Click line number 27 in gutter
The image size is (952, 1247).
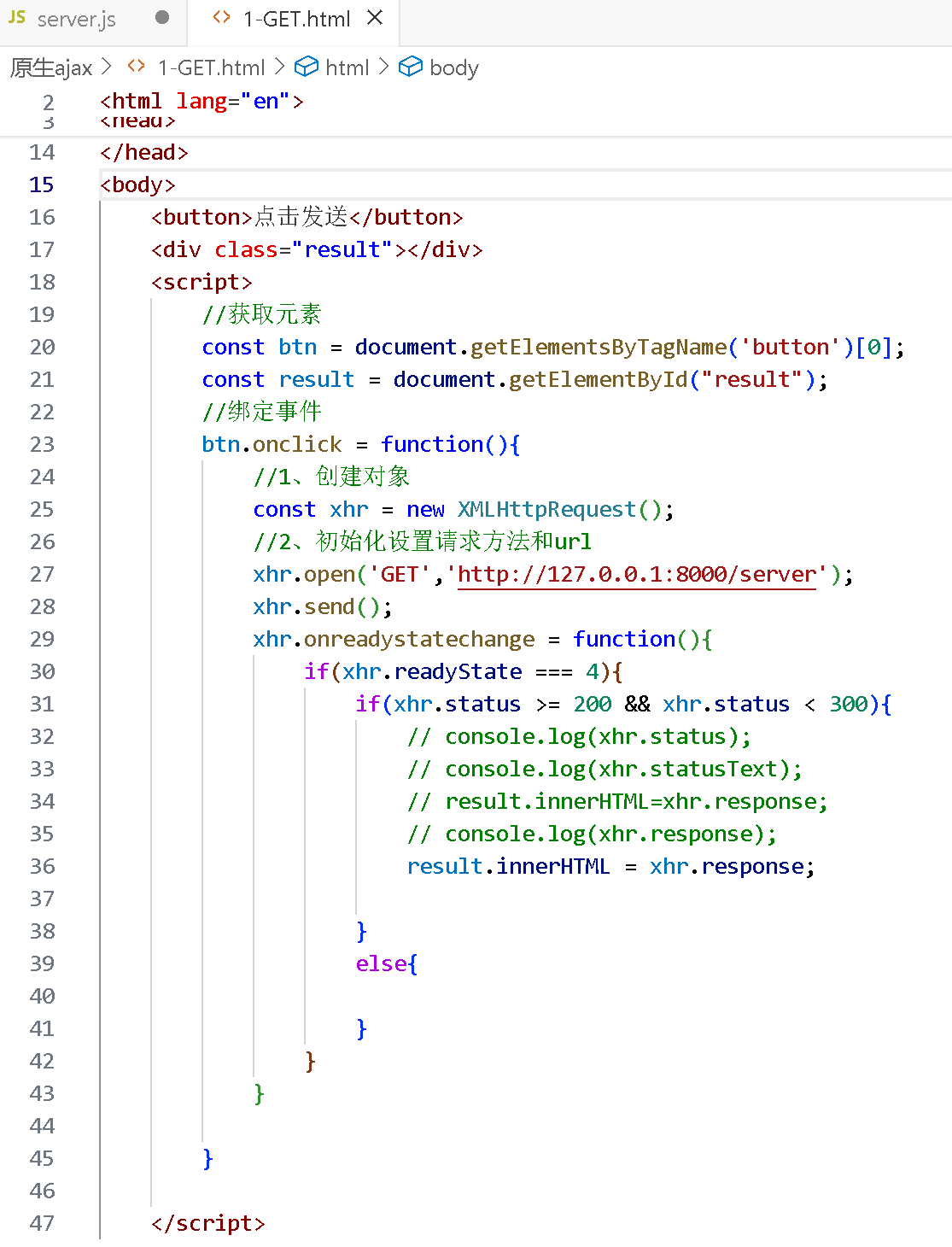point(42,574)
